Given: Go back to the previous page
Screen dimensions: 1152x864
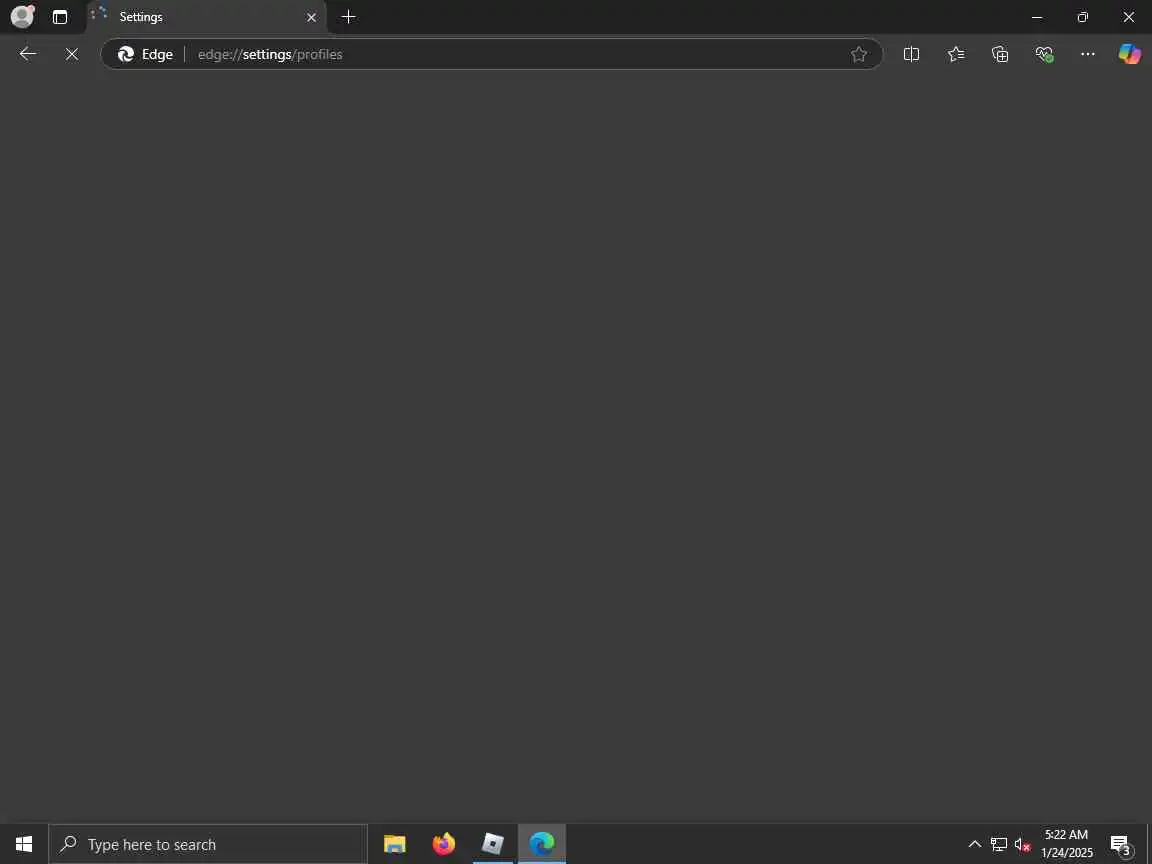Looking at the screenshot, I should (x=28, y=54).
